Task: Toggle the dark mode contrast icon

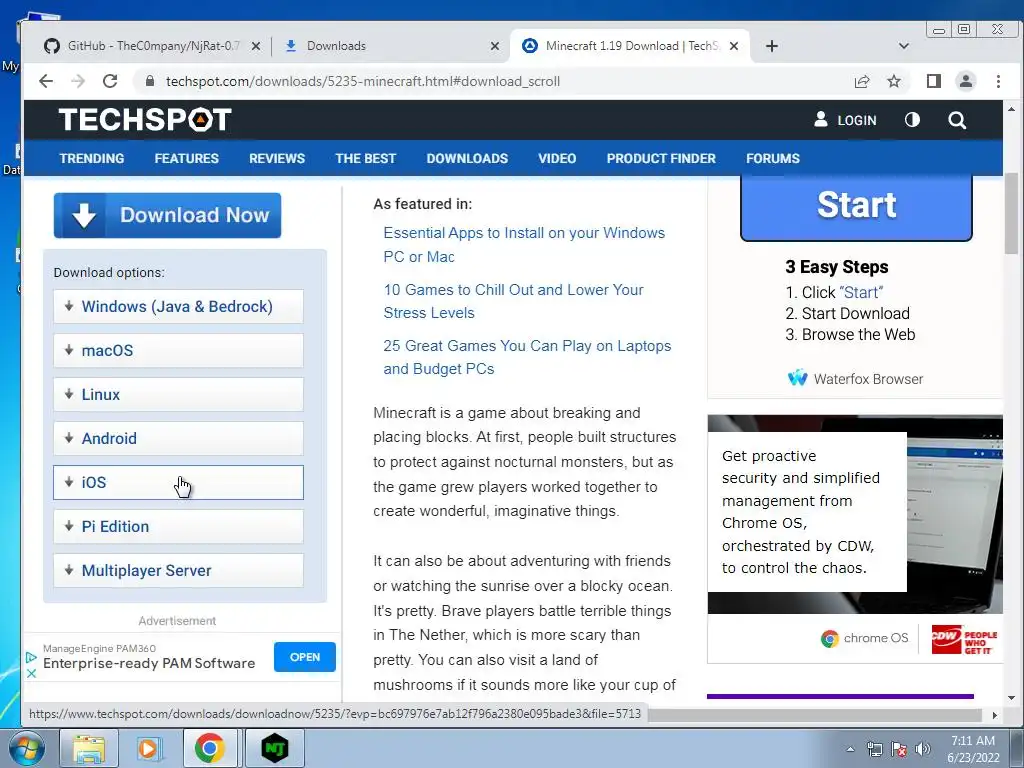Action: click(912, 120)
